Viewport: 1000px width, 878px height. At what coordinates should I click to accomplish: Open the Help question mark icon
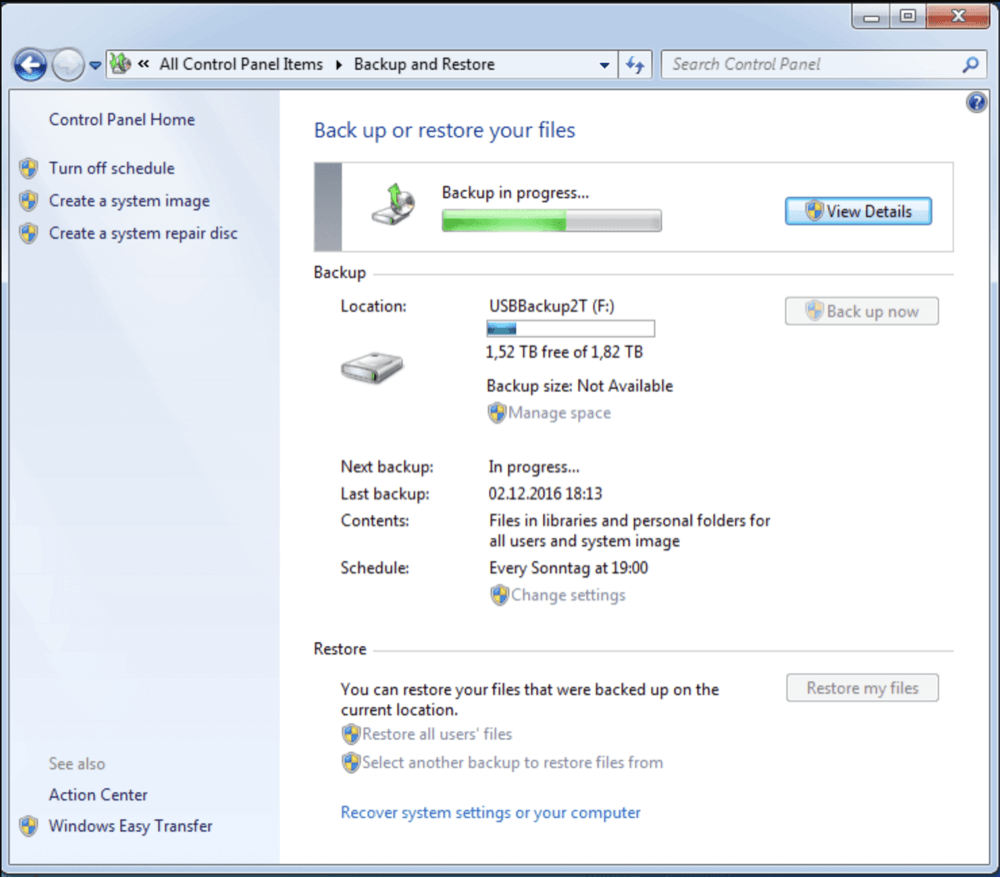tap(976, 101)
